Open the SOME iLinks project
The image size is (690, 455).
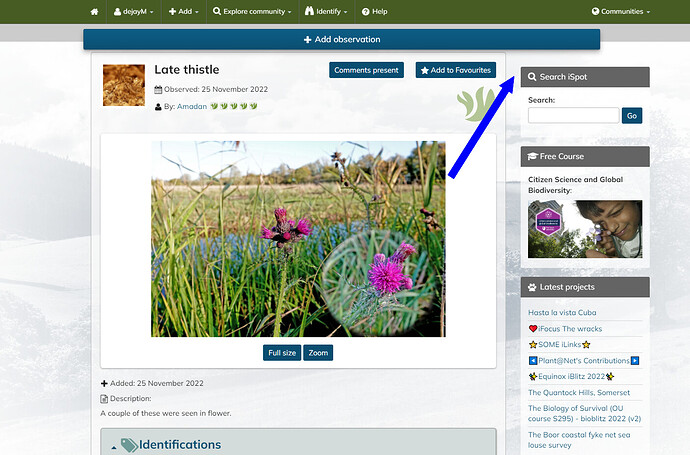click(560, 345)
